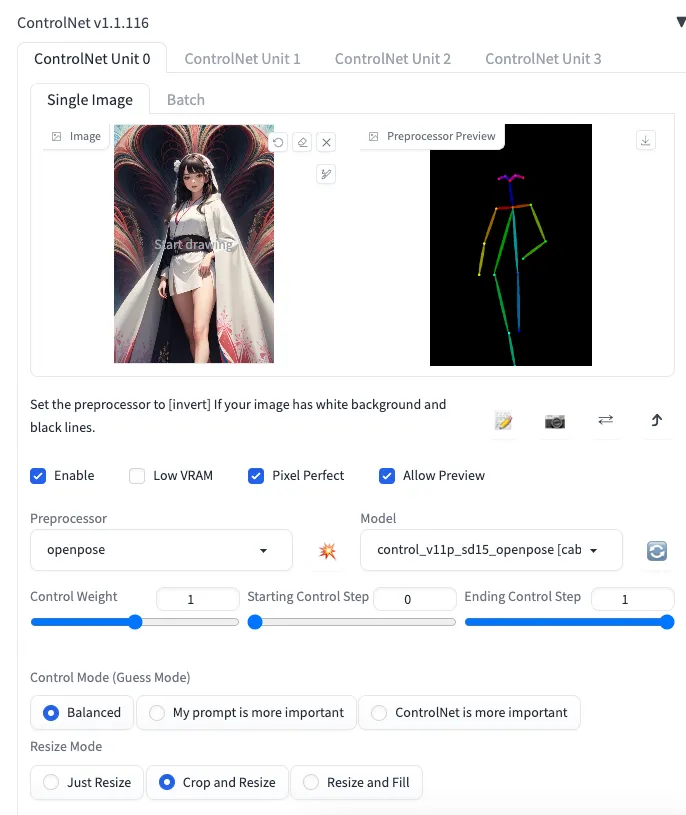Refresh the model list with the blue icon
Image resolution: width=686 pixels, height=815 pixels.
(657, 550)
